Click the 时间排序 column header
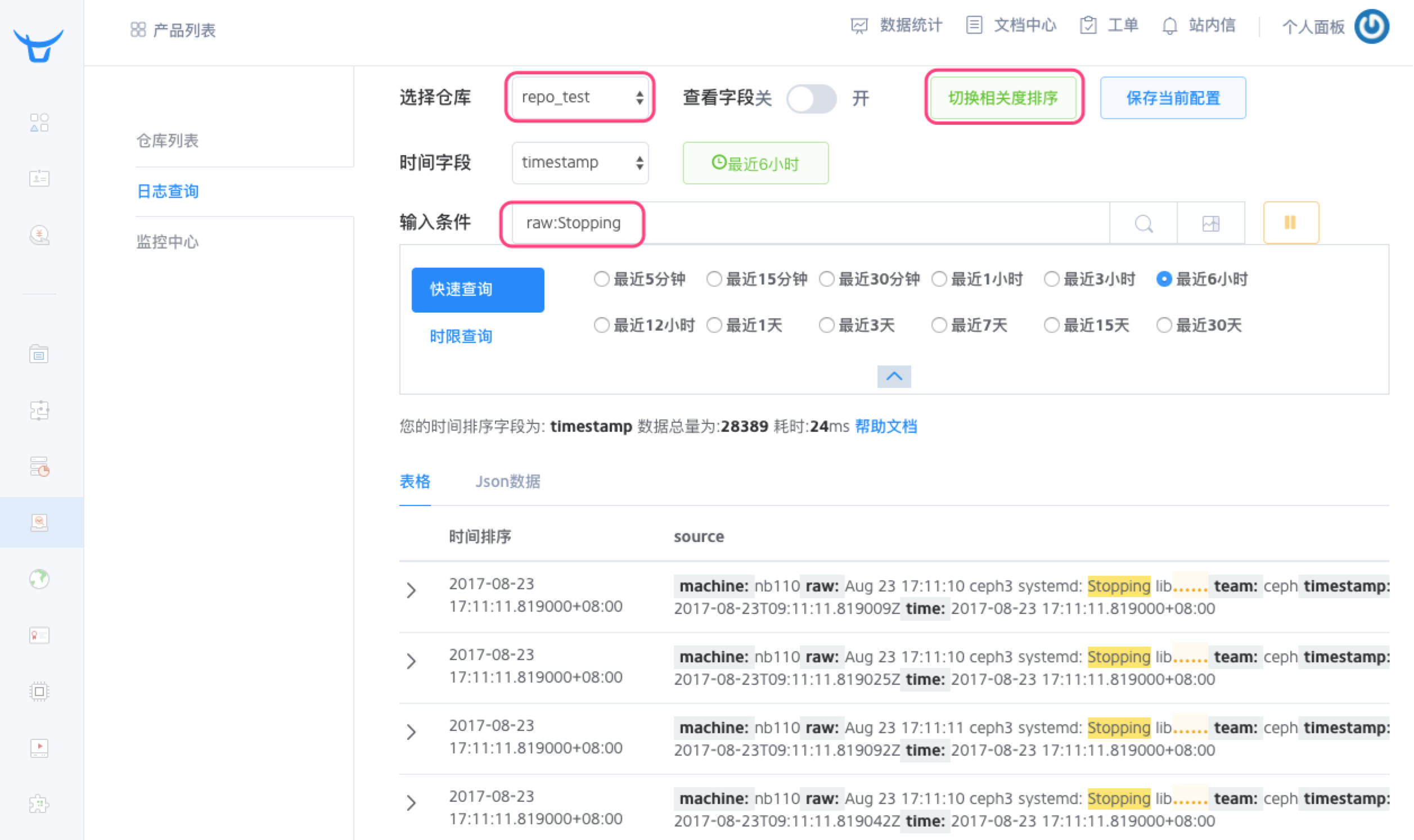Screen dimensions: 1414x840 (x=480, y=536)
